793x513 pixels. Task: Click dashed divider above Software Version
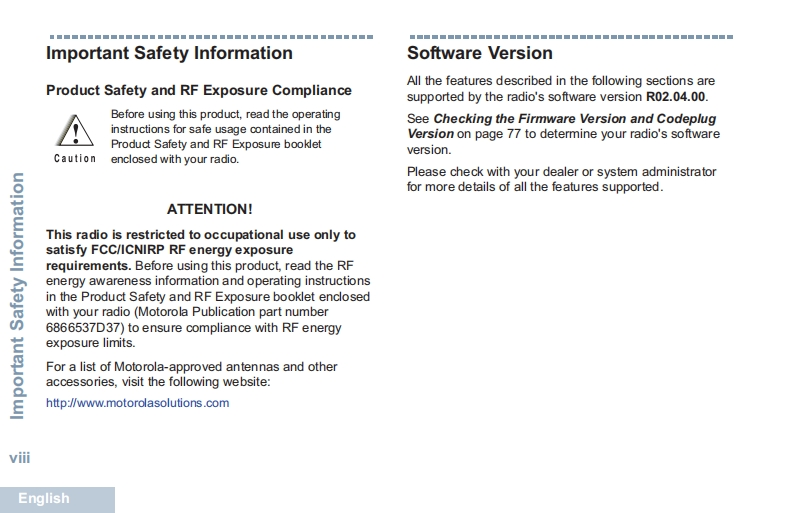[x=569, y=36]
